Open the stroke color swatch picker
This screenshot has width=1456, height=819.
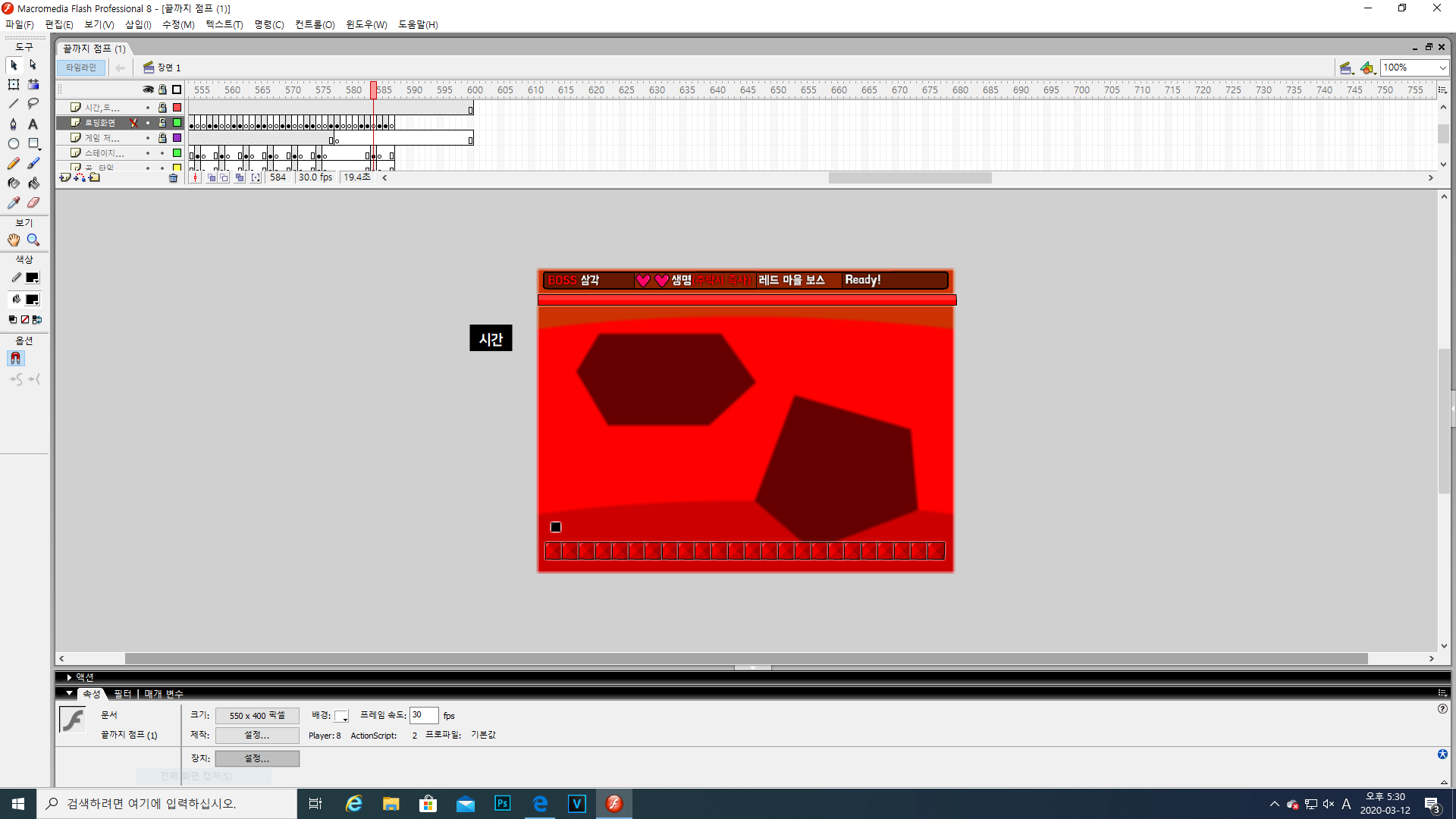33,278
